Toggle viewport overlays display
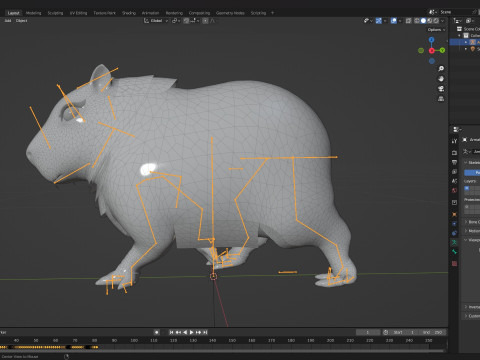The height and width of the screenshot is (360, 480). click(x=394, y=21)
